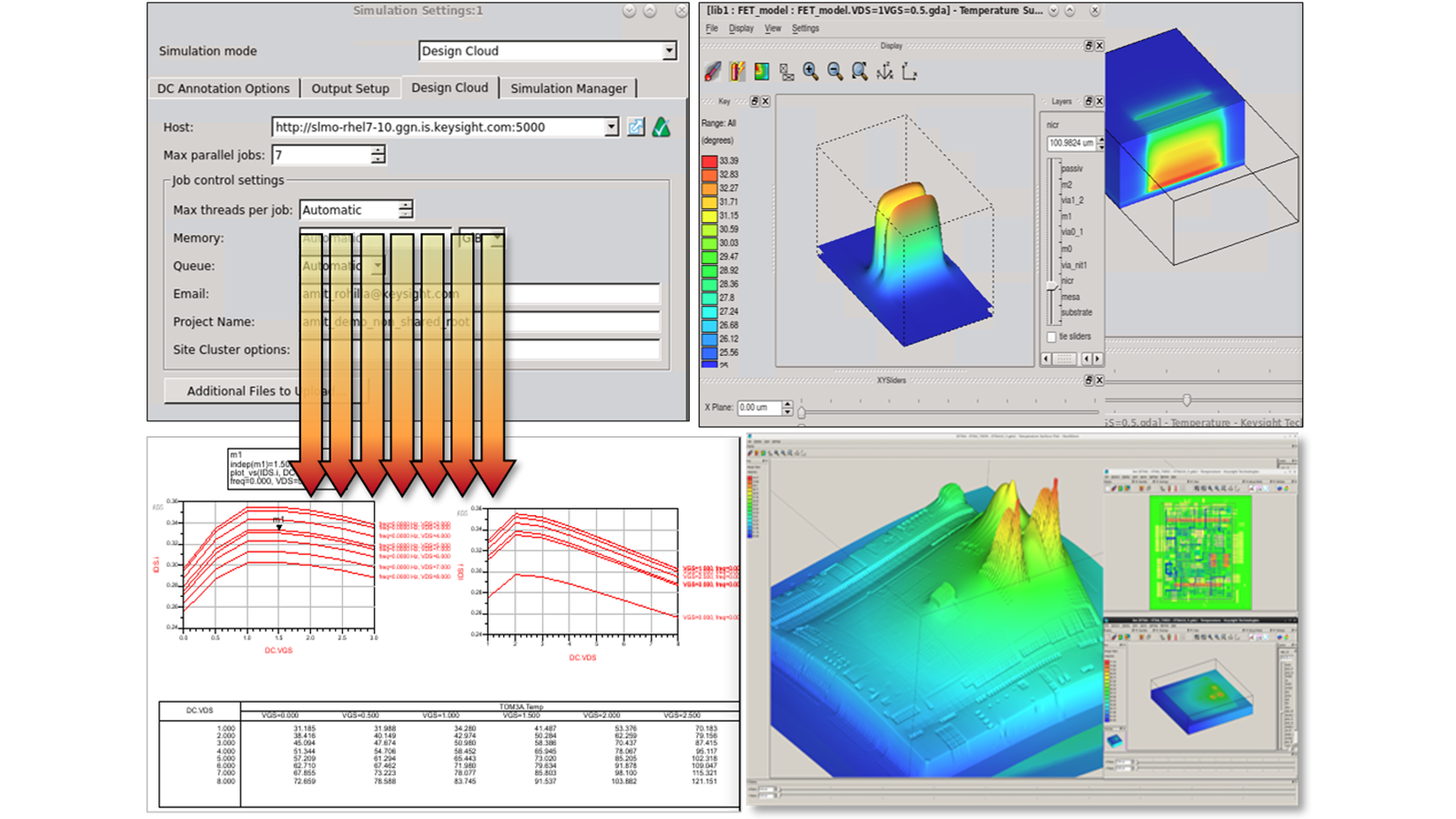
Task: Click the 2D XY axes view icon
Action: pyautogui.click(x=909, y=72)
